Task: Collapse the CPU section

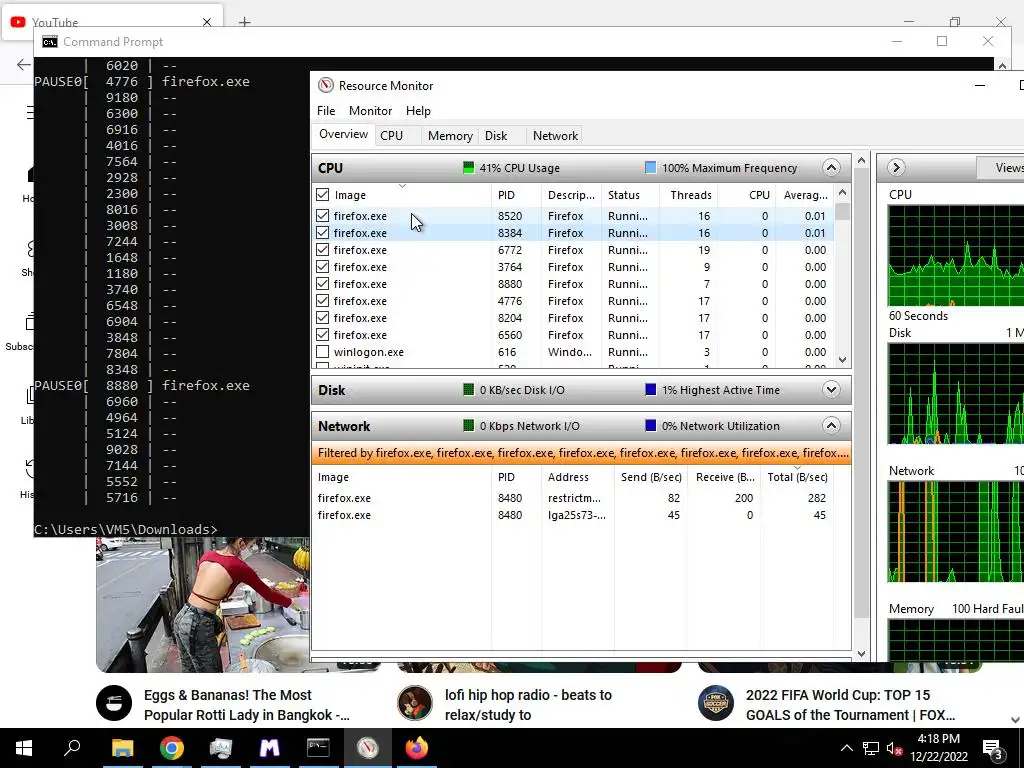Action: pos(831,168)
